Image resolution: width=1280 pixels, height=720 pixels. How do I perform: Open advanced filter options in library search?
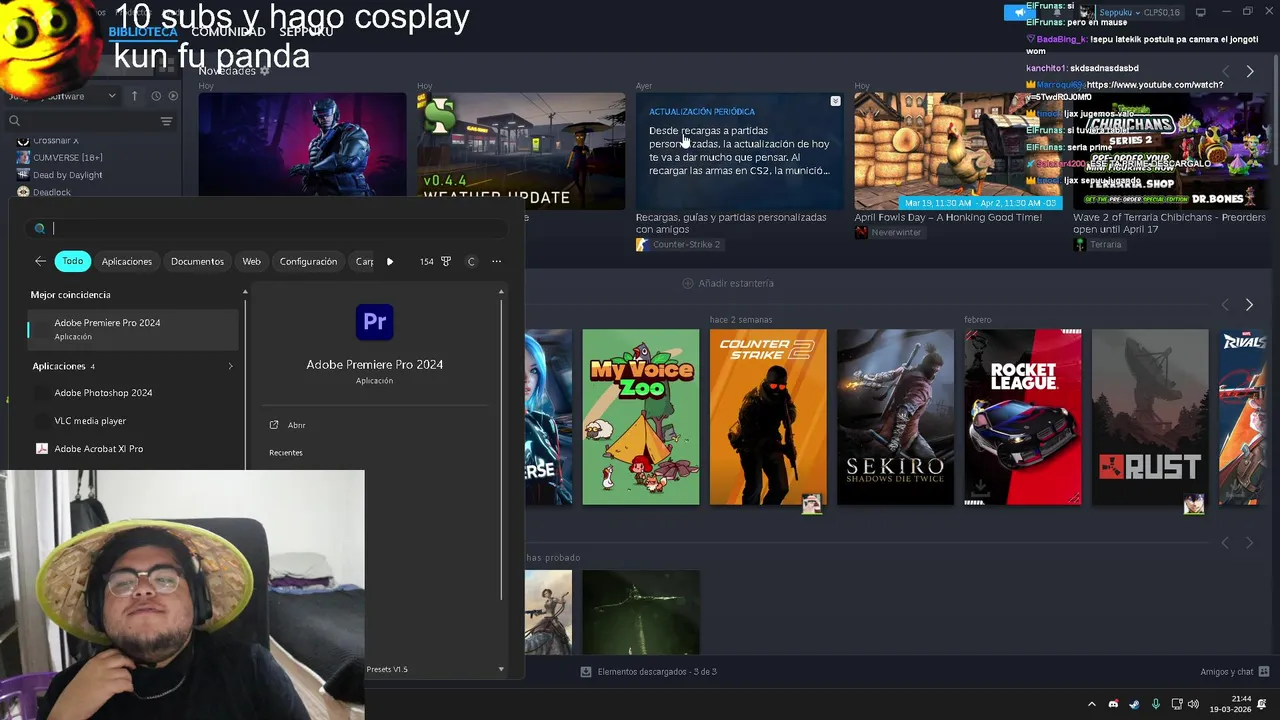click(x=166, y=121)
